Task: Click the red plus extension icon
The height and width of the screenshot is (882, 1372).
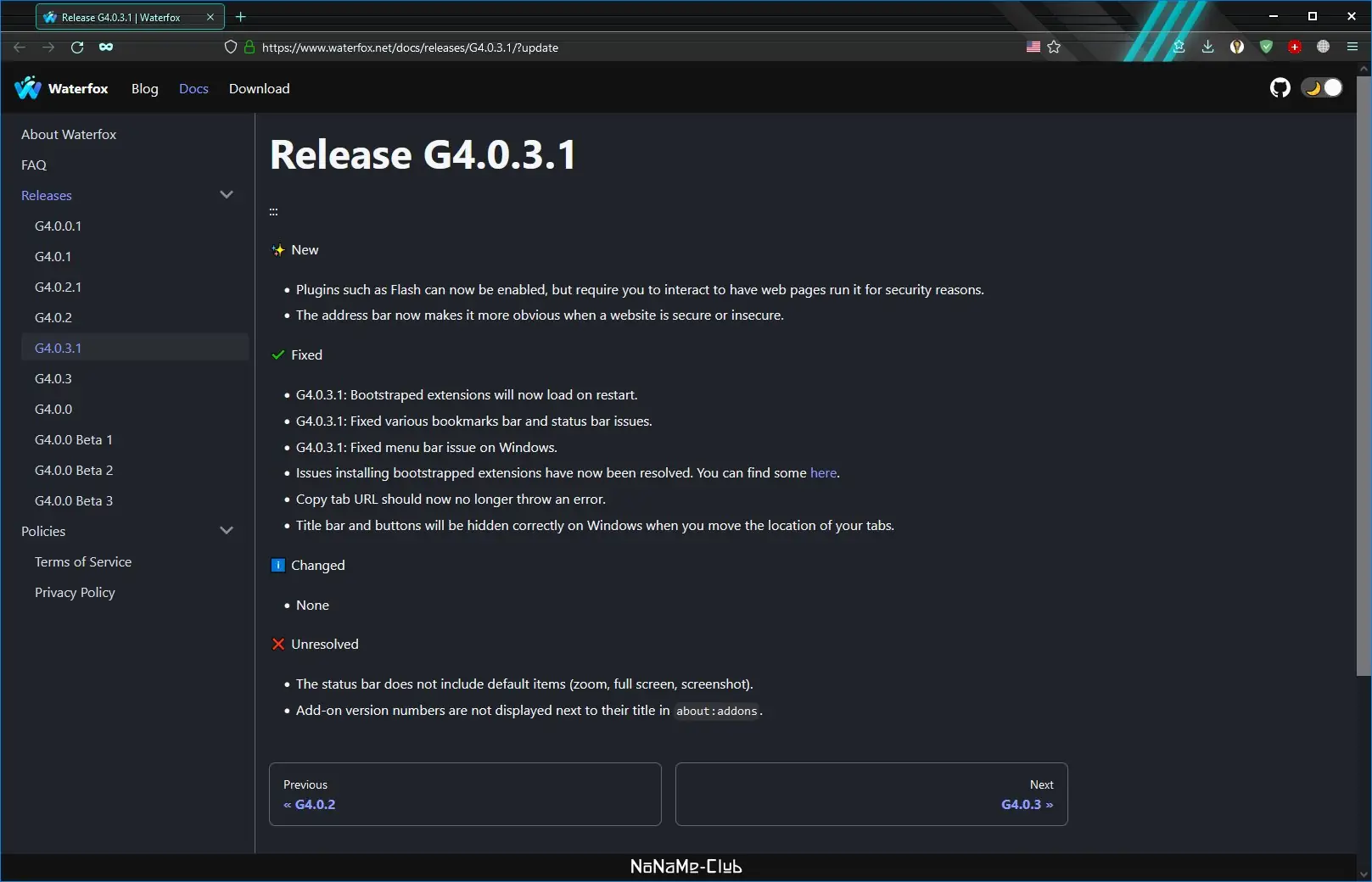Action: coord(1295,47)
